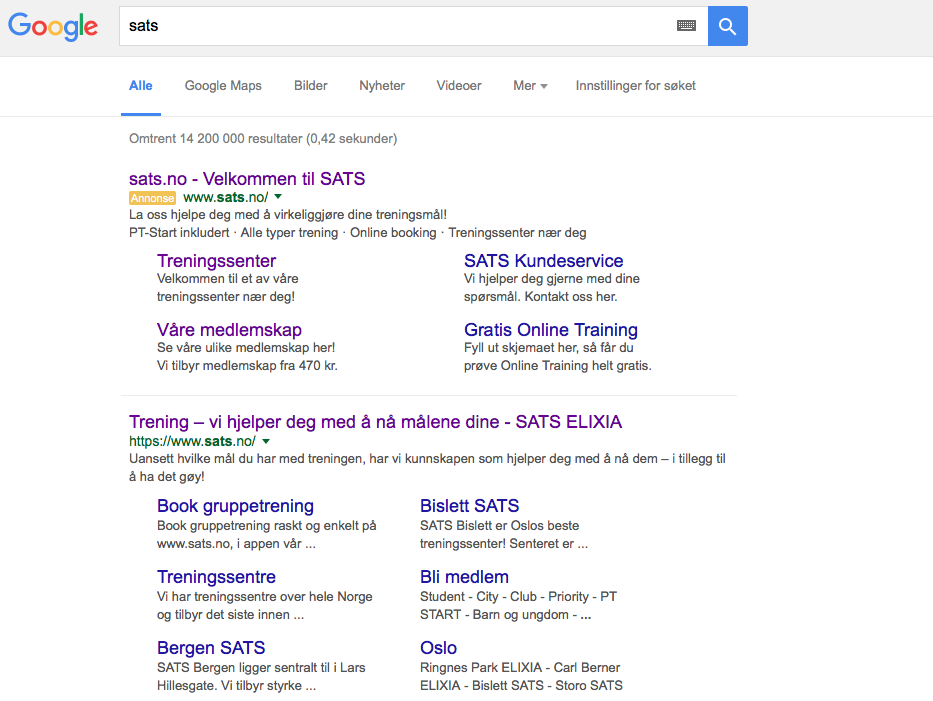
Task: Click text 'PT-Start inkludert'
Action: point(179,233)
